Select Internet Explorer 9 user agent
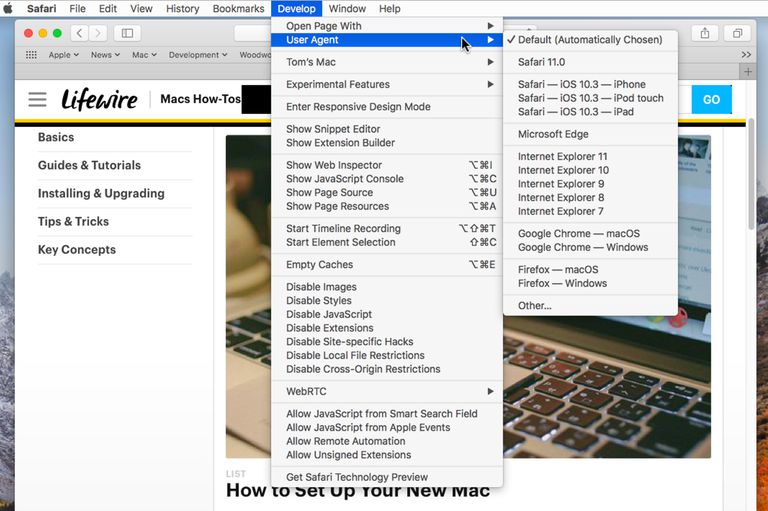 590,184
